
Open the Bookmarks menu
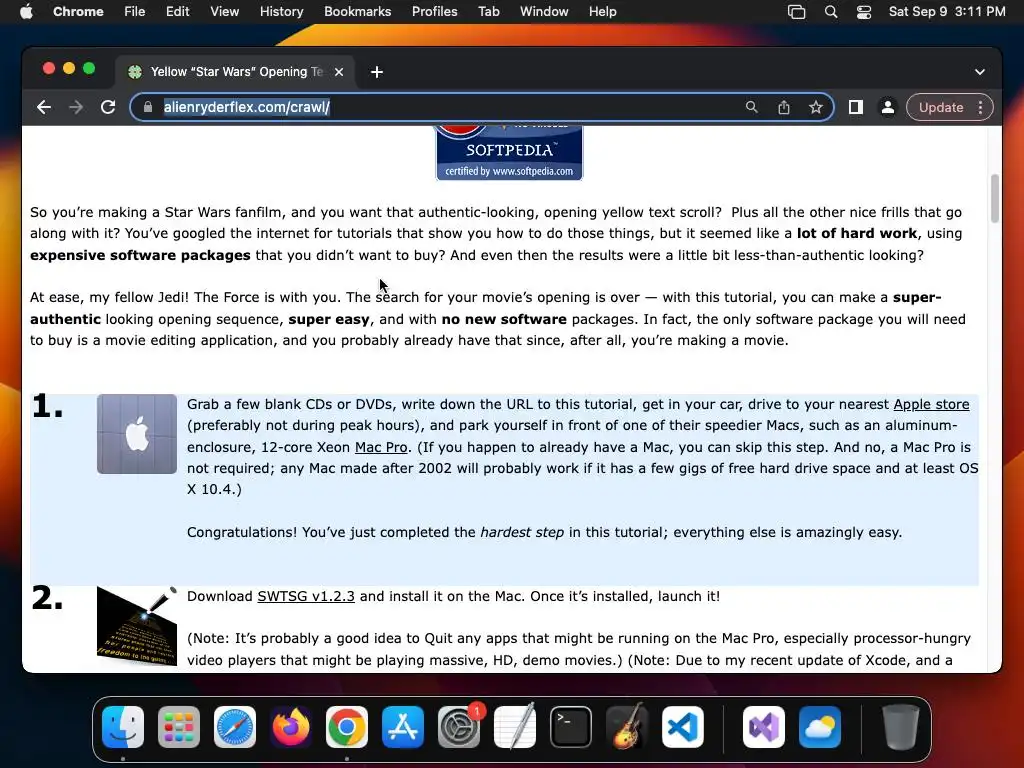point(357,12)
